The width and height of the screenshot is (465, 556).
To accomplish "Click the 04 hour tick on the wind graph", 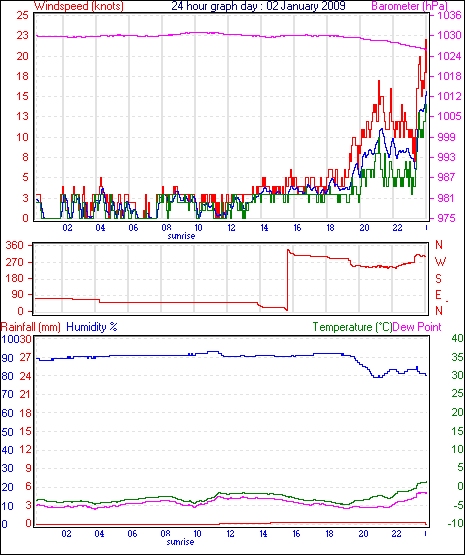I will point(100,228).
